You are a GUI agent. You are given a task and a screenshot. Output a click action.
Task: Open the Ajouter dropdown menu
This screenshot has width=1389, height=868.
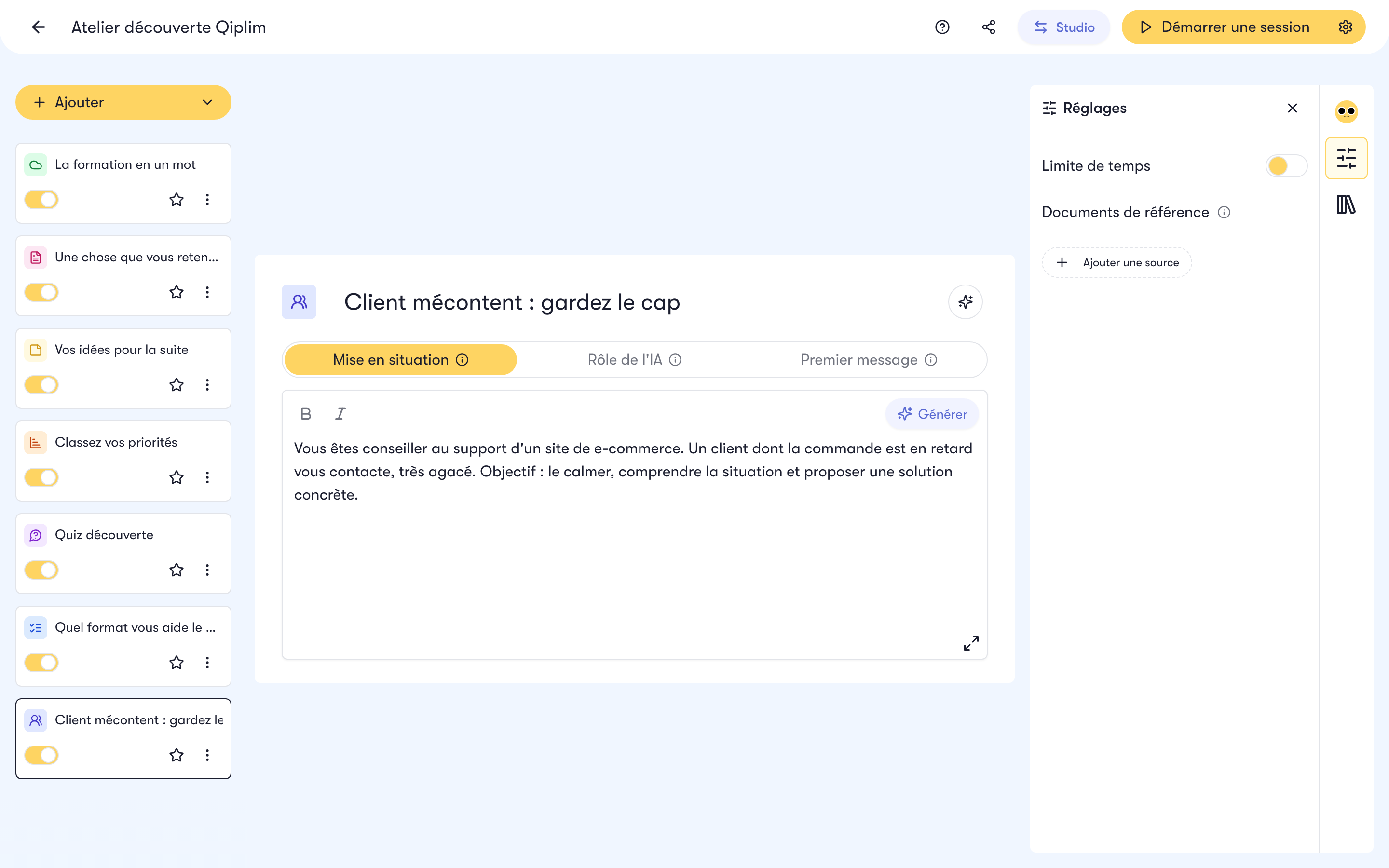(x=123, y=102)
